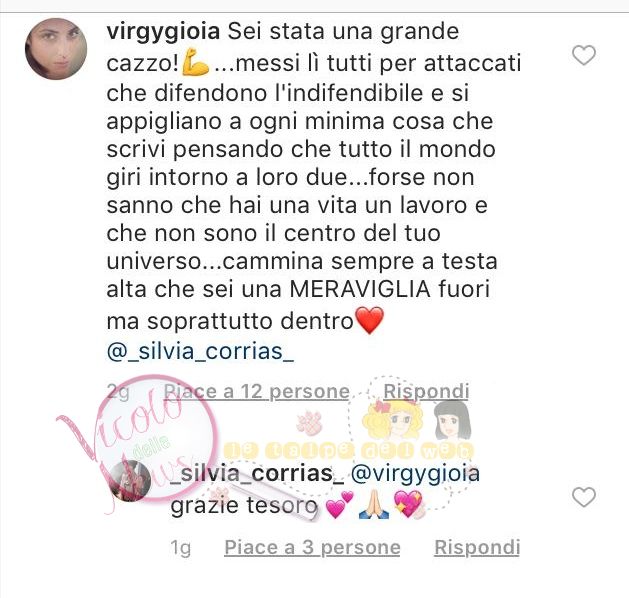Open virgygioia username at comment start
The image size is (629, 598).
(163, 32)
